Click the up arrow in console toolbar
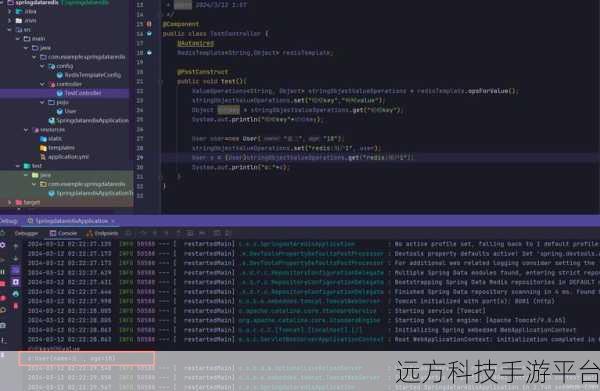Screen dimensions: 600x391 point(16,246)
